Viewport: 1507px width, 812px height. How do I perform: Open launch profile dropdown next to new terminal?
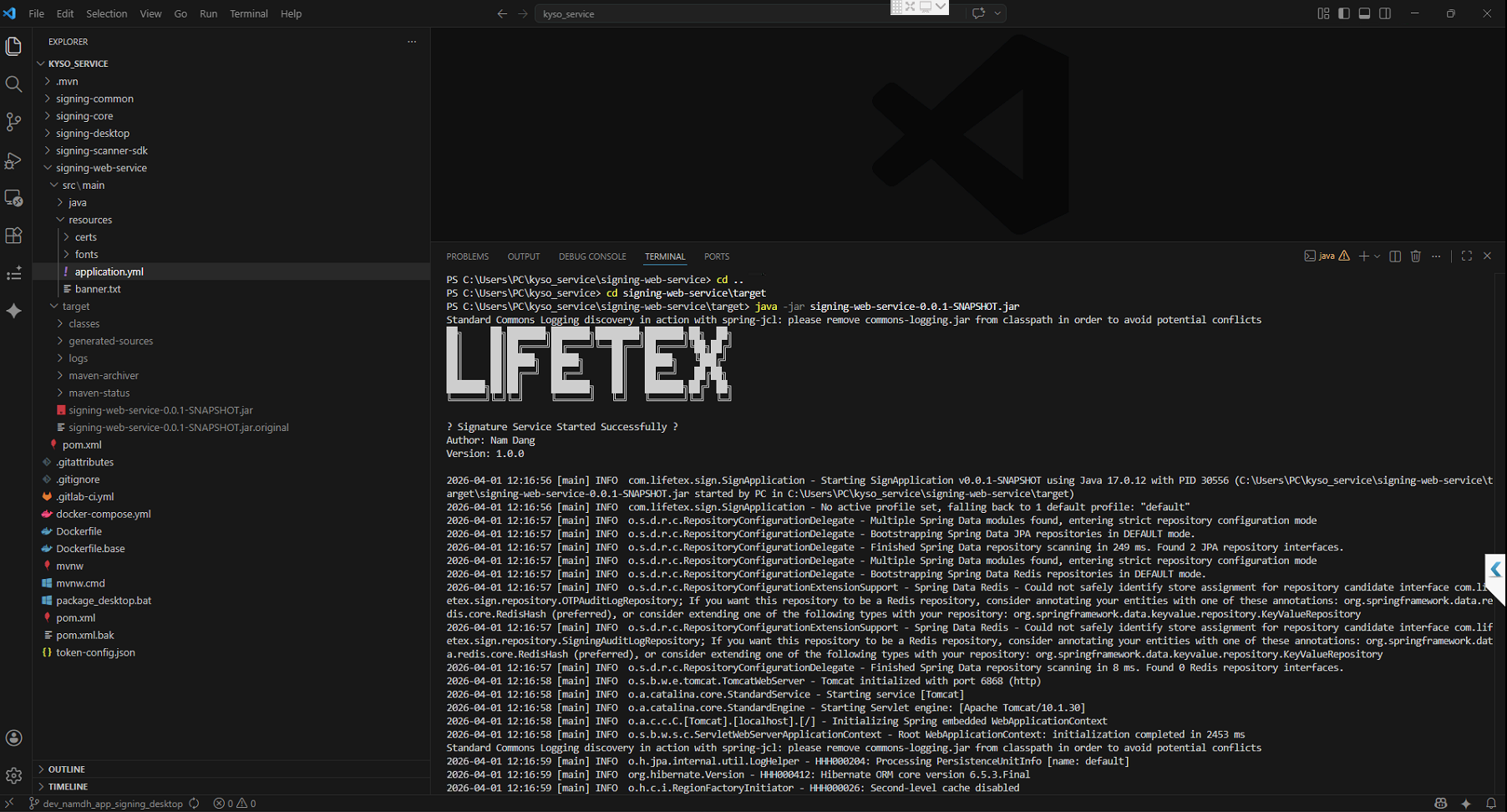1377,256
